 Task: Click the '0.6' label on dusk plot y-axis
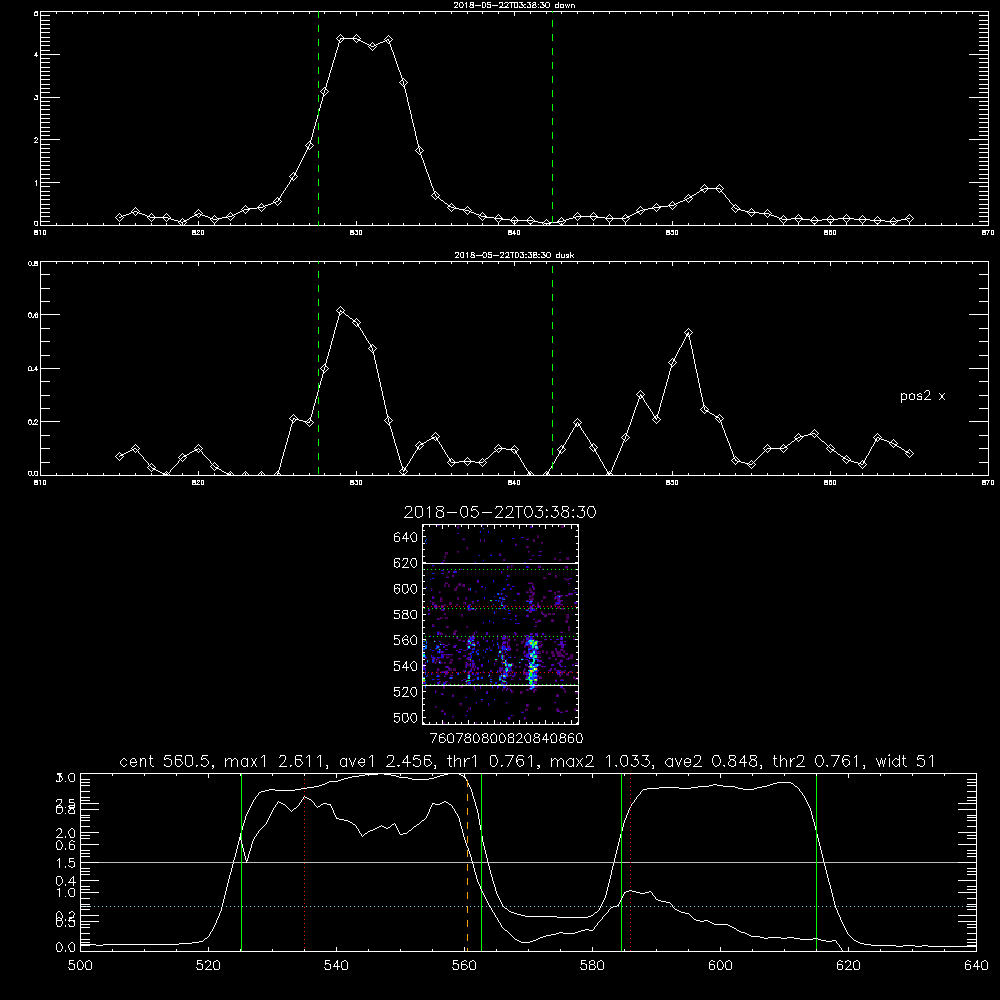point(33,315)
